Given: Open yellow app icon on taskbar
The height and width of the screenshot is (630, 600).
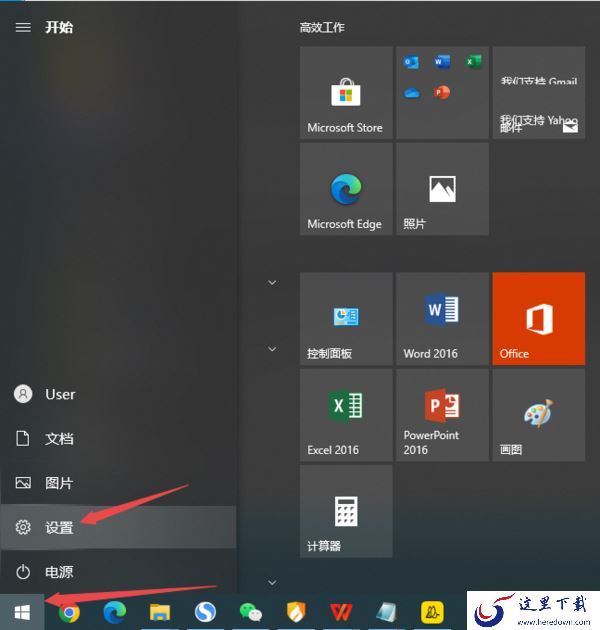Looking at the screenshot, I should pyautogui.click(x=432, y=612).
